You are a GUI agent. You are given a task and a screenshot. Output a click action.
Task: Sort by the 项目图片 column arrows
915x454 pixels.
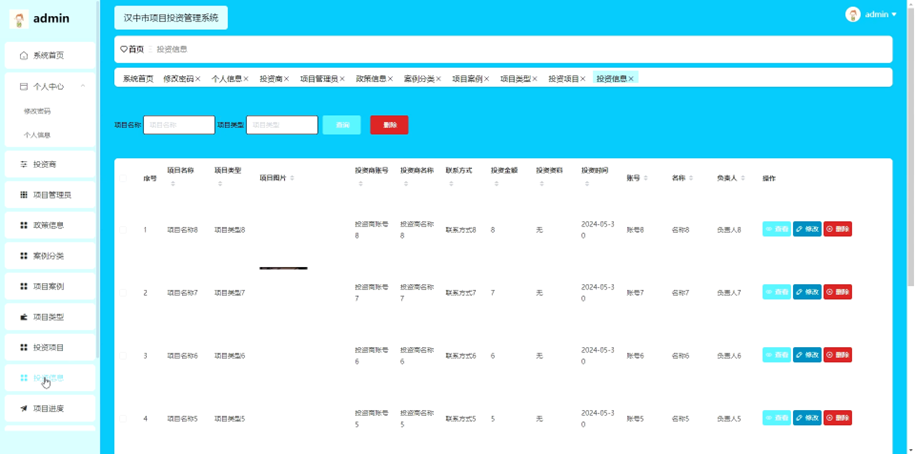tap(292, 178)
